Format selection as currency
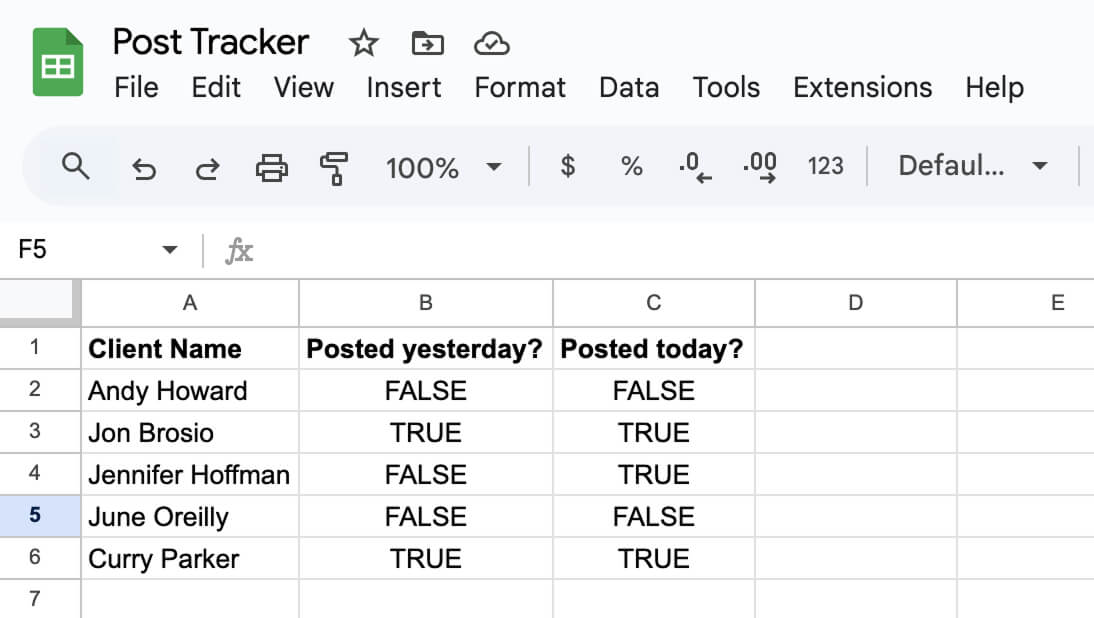This screenshot has height=618, width=1094. (567, 167)
